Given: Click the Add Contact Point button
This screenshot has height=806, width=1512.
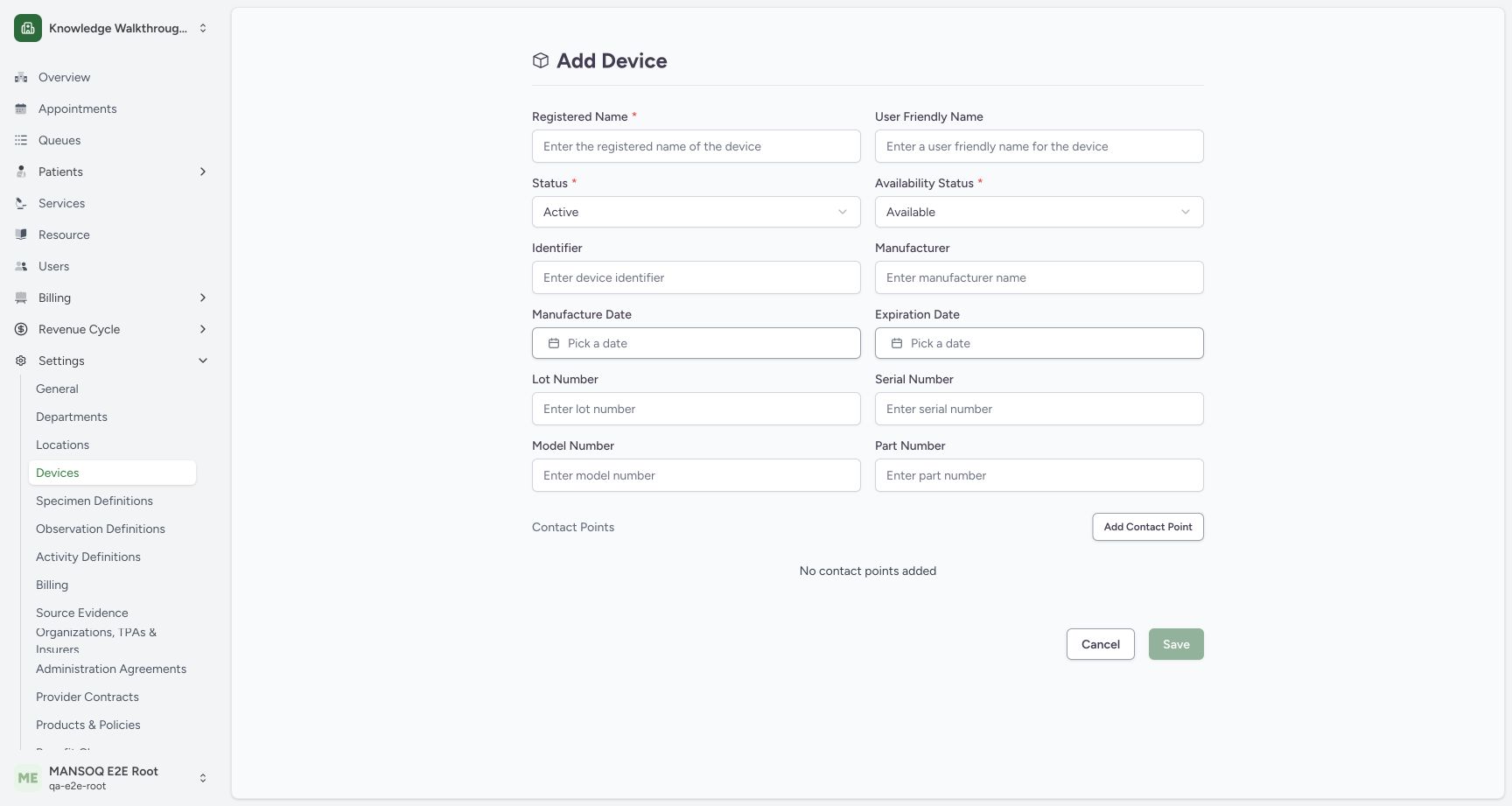Looking at the screenshot, I should pyautogui.click(x=1148, y=527).
